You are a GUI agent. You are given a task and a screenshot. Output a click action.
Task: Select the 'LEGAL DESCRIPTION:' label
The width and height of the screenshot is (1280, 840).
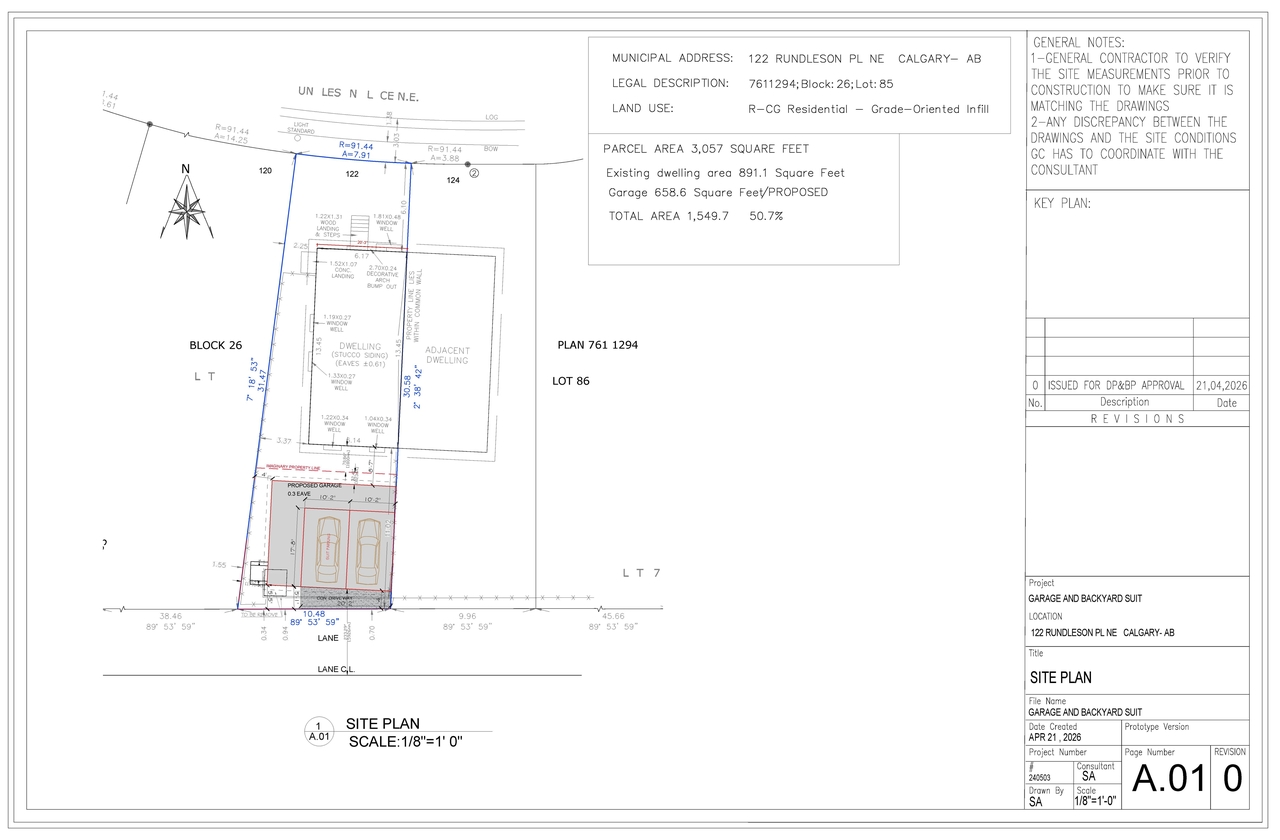point(671,84)
